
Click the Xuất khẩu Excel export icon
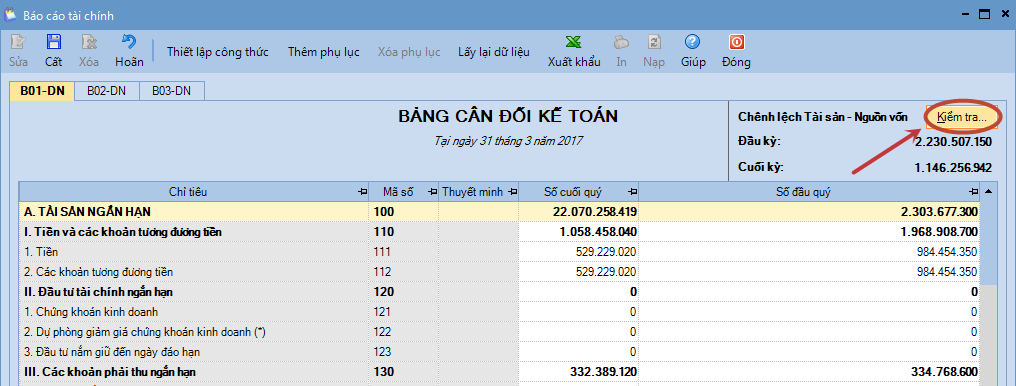click(573, 43)
